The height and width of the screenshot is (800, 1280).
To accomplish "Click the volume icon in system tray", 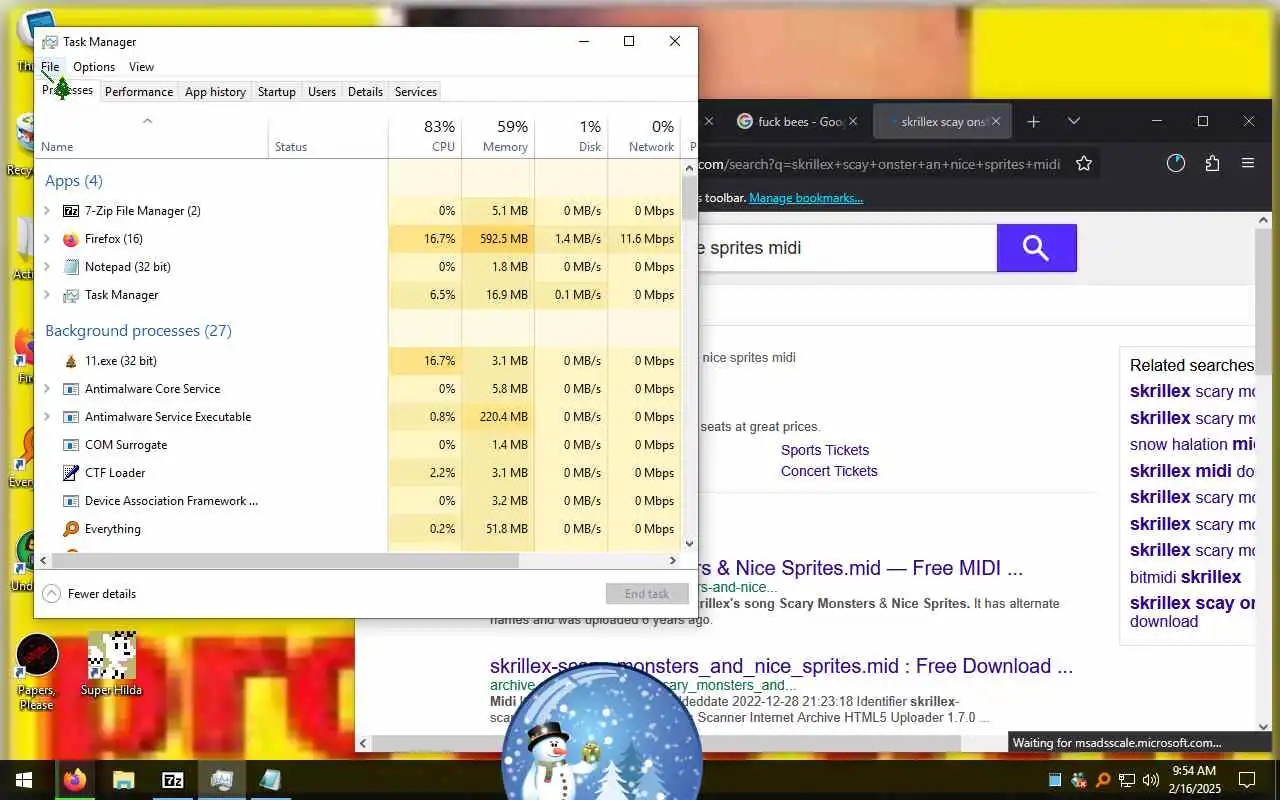I will click(1151, 780).
